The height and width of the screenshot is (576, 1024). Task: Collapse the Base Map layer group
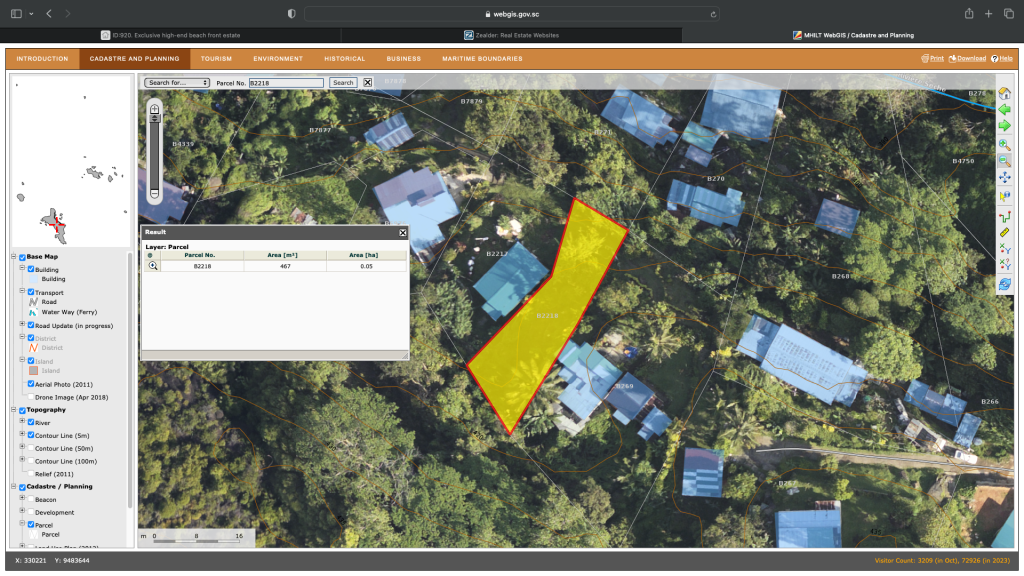14,257
